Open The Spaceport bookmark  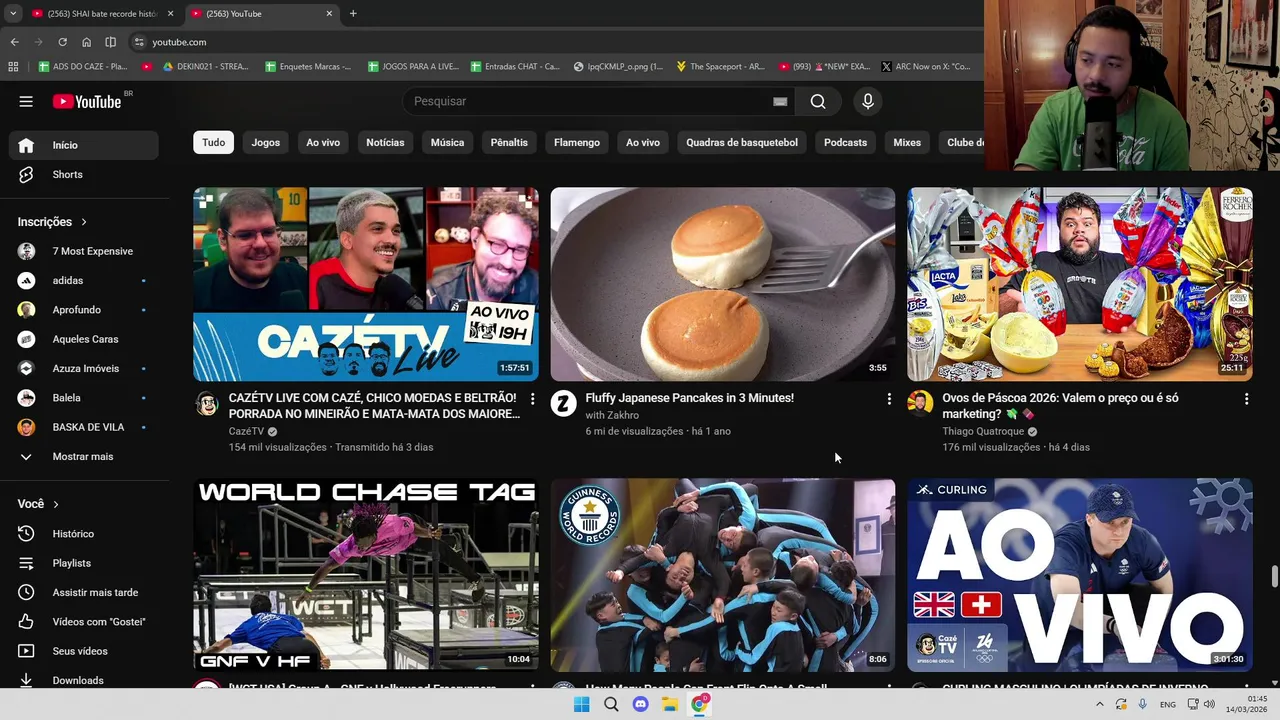[x=720, y=66]
